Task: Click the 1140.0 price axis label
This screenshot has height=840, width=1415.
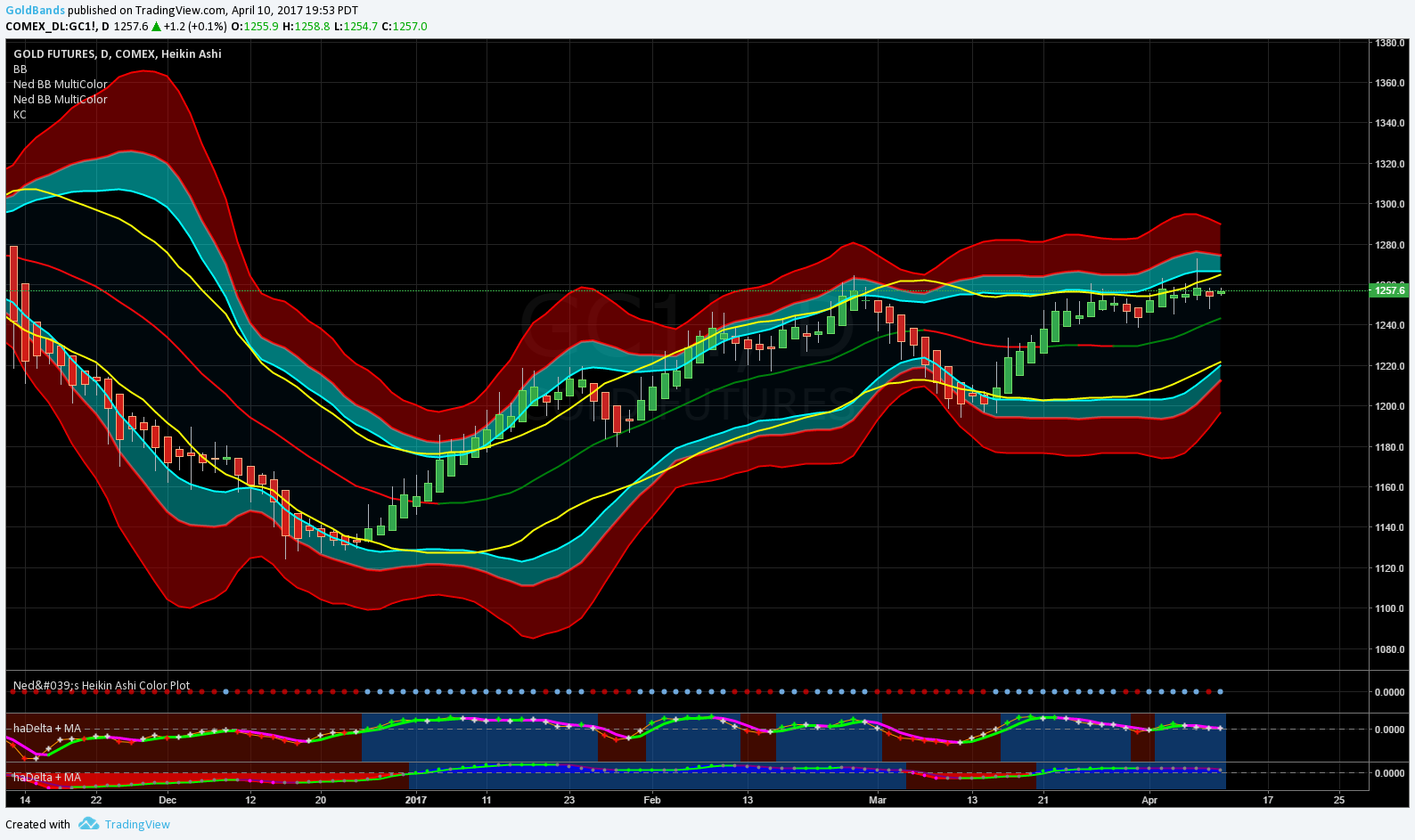Action: pos(1390,527)
